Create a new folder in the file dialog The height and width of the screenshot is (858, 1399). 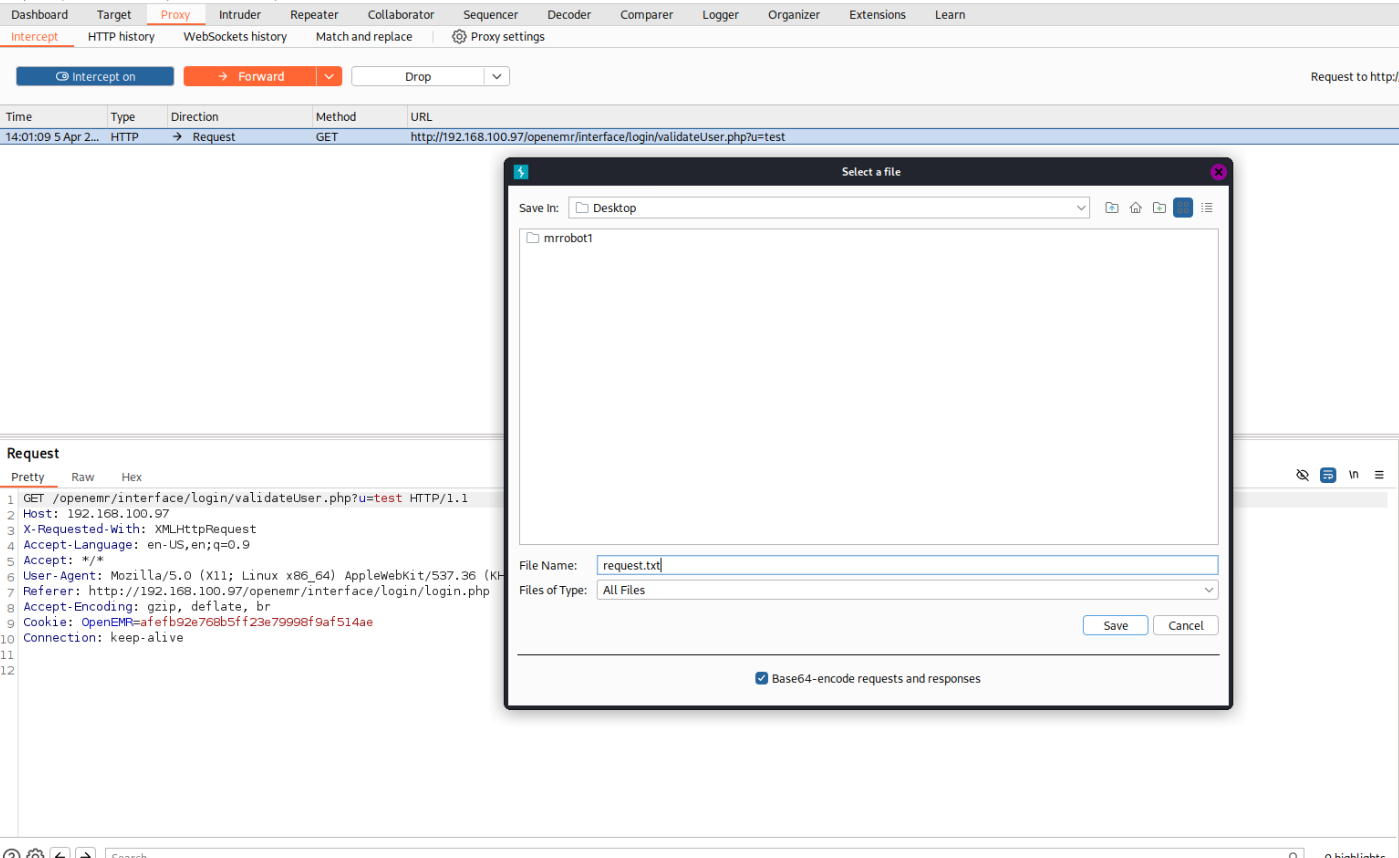pyautogui.click(x=1159, y=208)
